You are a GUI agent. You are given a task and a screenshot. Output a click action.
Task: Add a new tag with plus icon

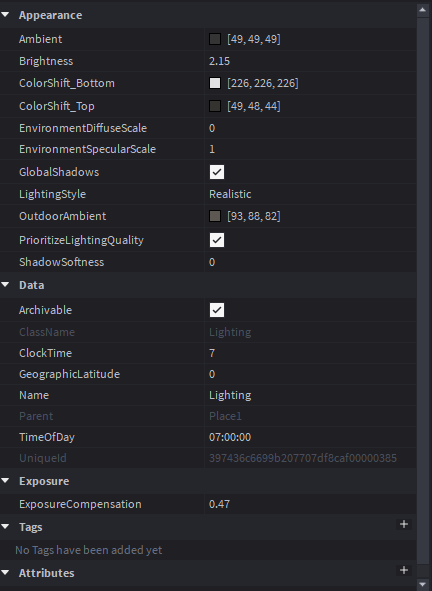point(404,524)
